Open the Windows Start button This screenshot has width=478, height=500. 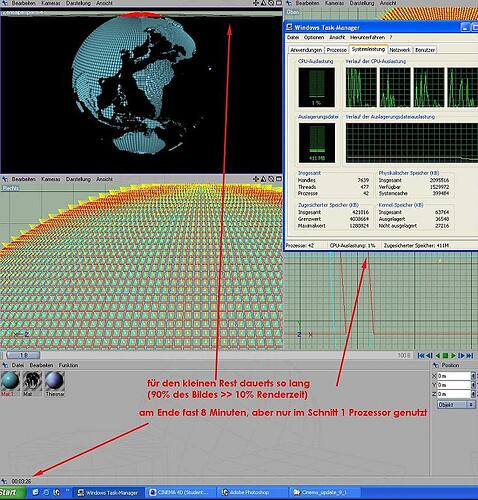(x=13, y=493)
